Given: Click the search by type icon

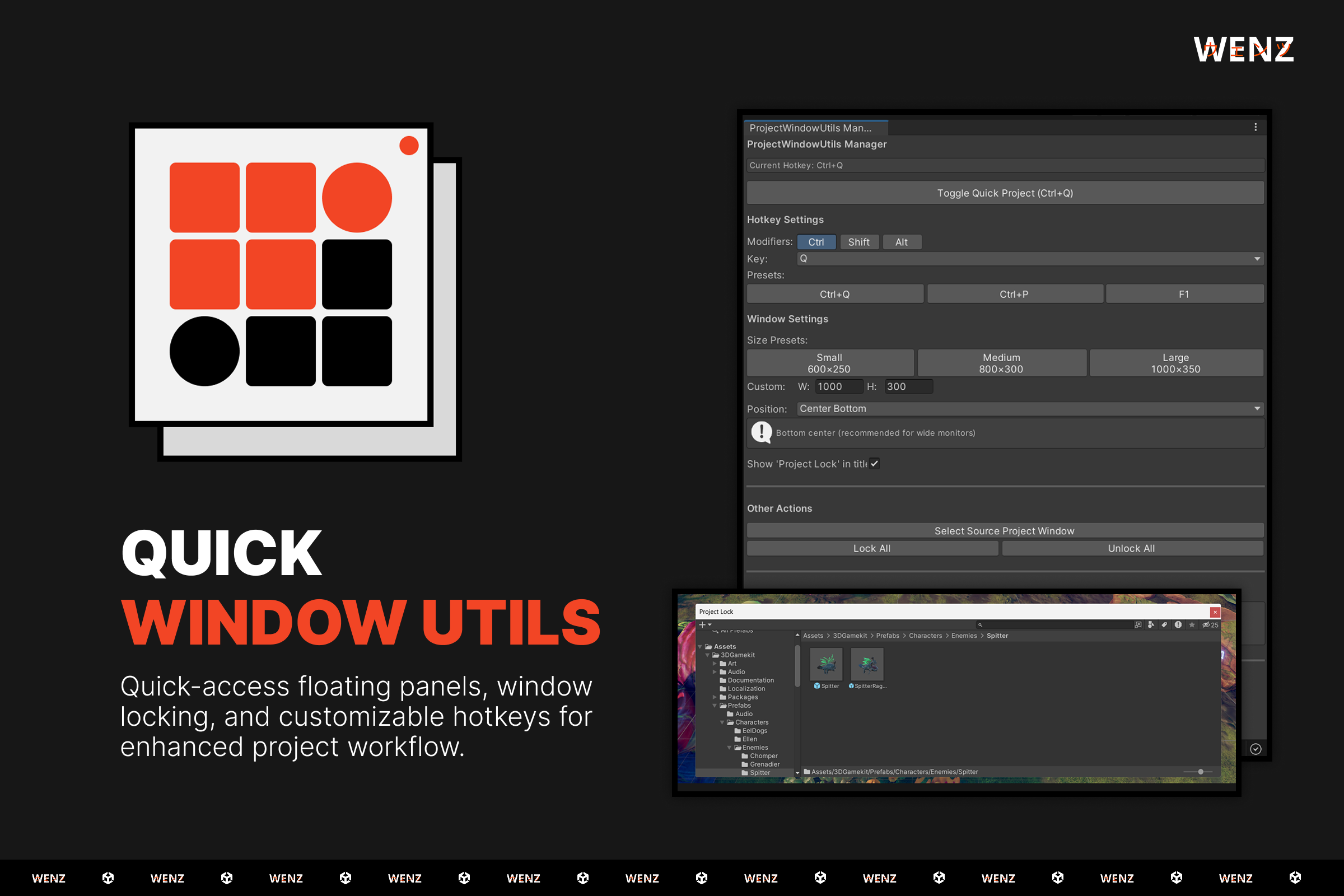Looking at the screenshot, I should (1151, 625).
